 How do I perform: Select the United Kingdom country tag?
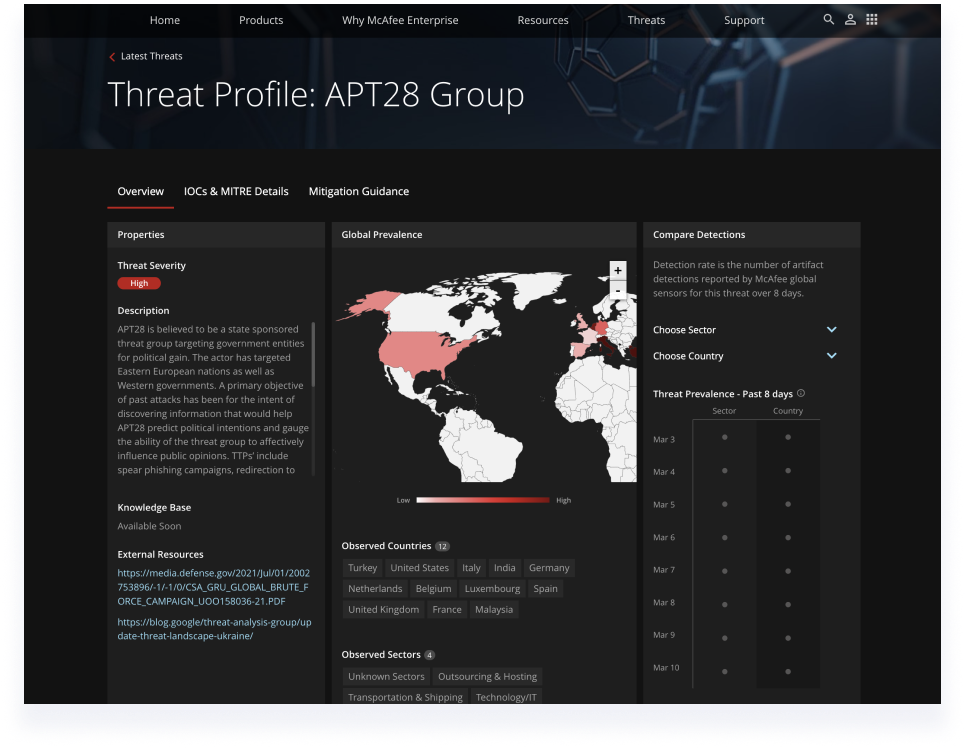point(383,609)
